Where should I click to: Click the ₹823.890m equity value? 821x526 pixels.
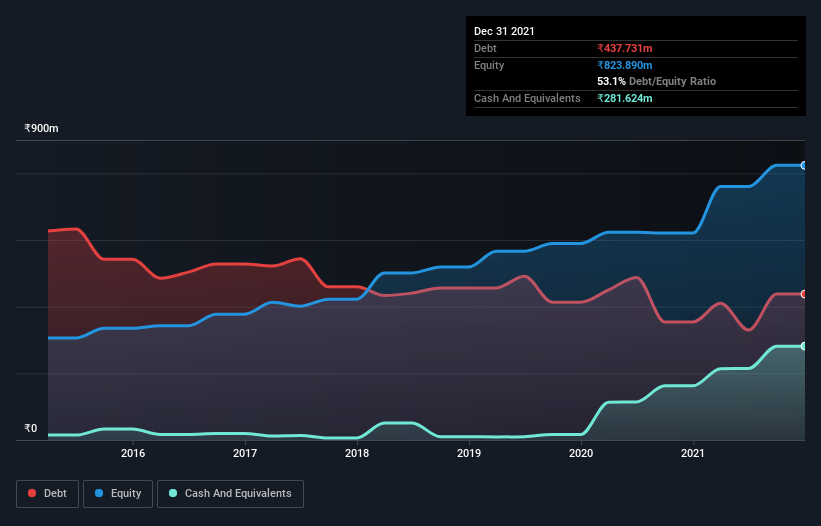click(x=625, y=65)
